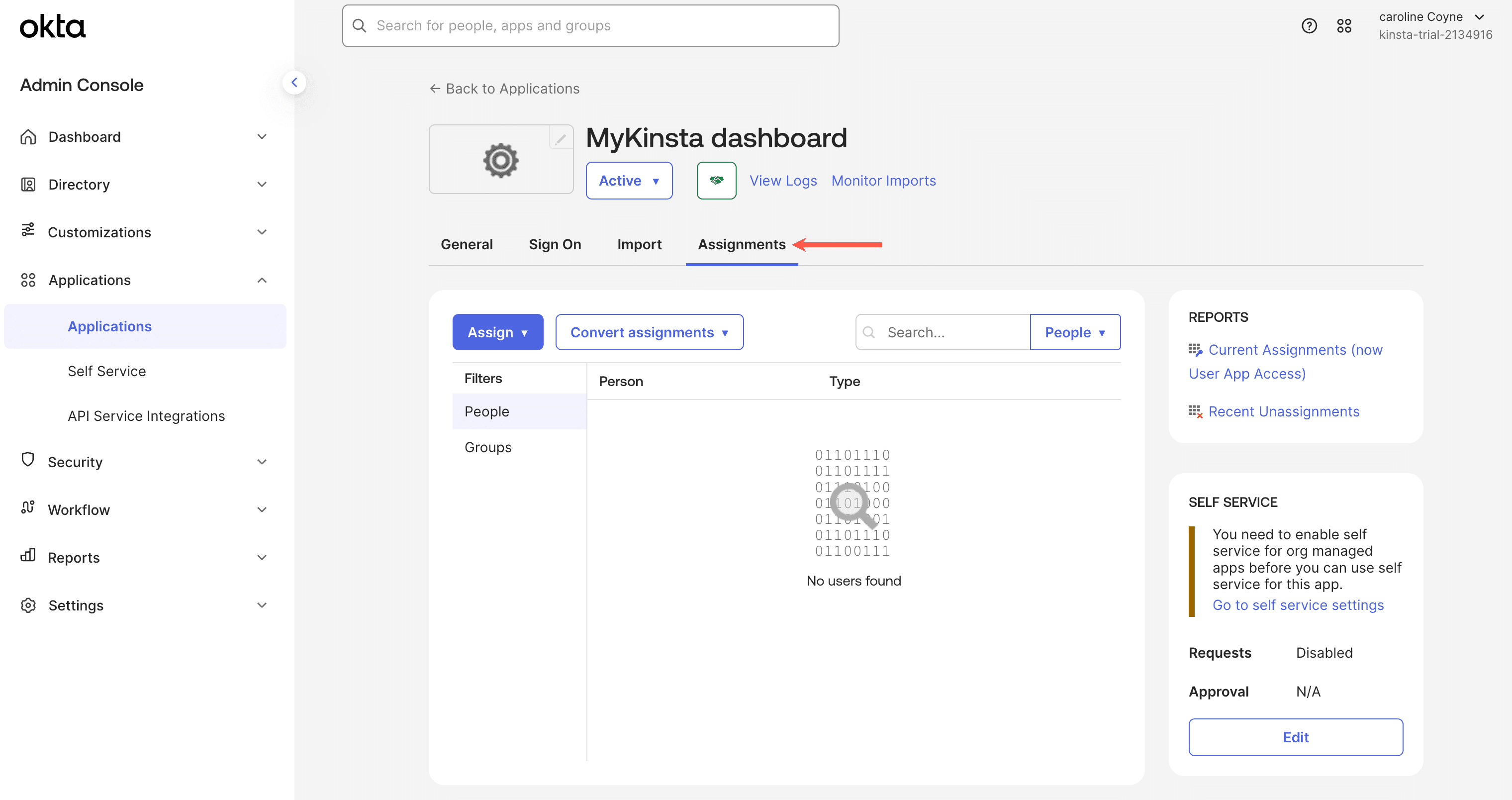Collapse the Admin Console sidebar arrow
Screen dimensions: 1512x800
point(294,83)
